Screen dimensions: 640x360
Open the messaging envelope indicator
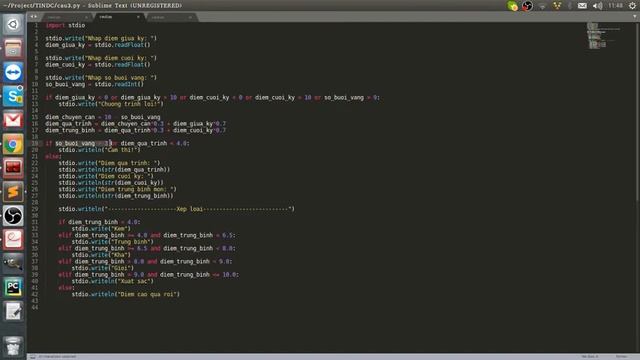582,6
